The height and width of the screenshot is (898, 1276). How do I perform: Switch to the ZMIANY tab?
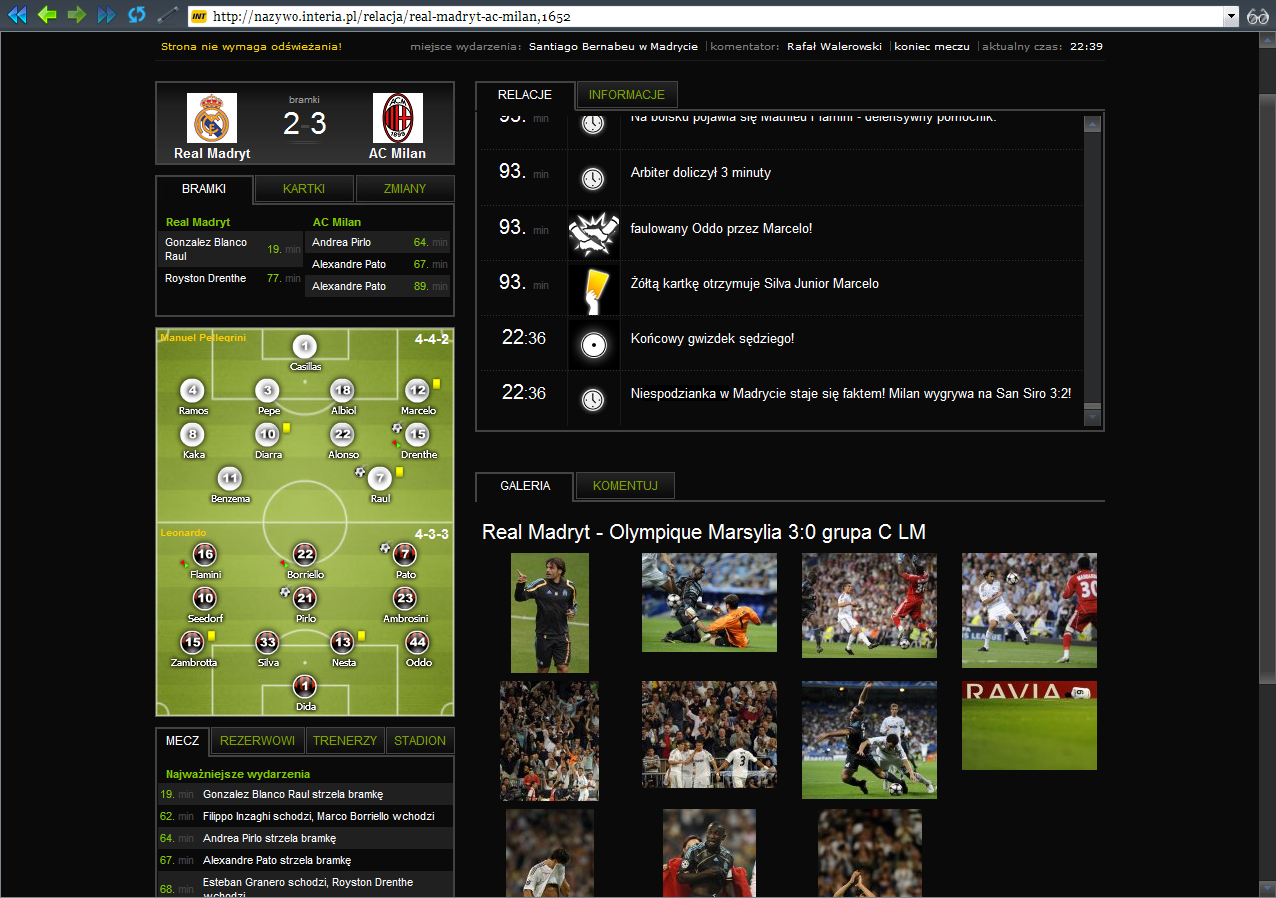coord(405,189)
